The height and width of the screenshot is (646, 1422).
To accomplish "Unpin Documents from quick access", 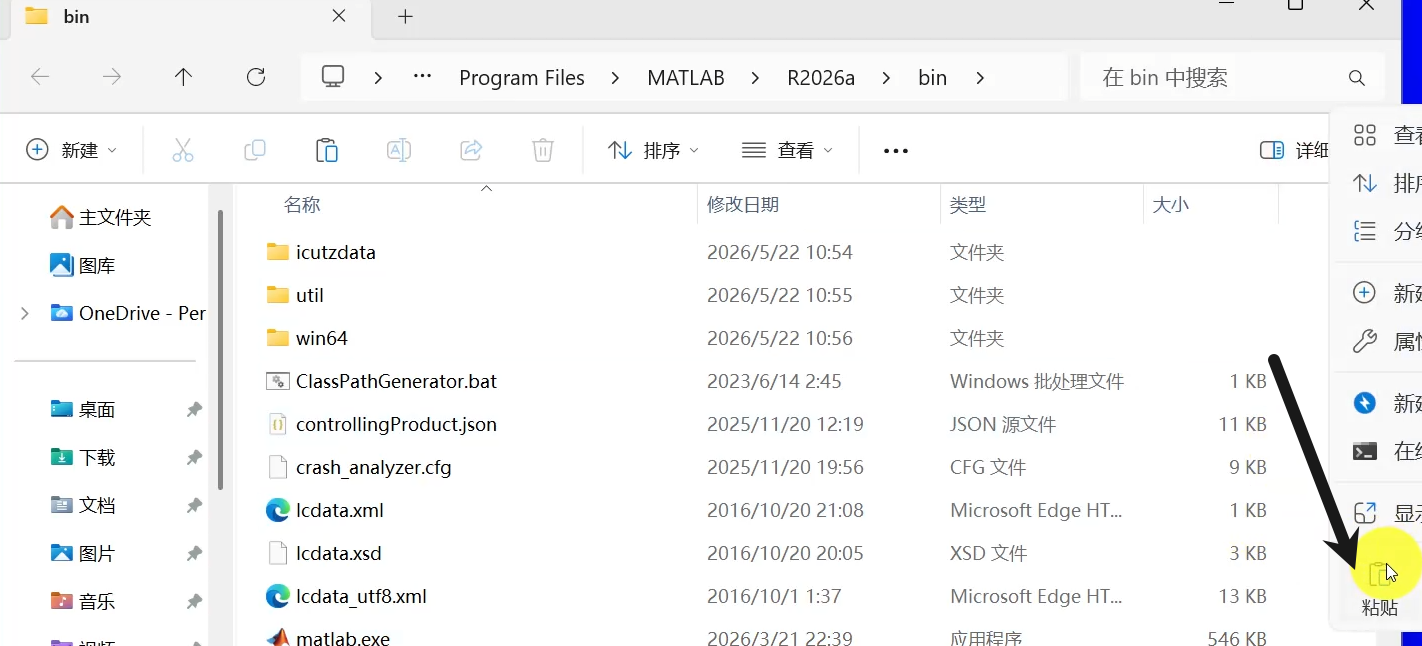I will pos(194,506).
